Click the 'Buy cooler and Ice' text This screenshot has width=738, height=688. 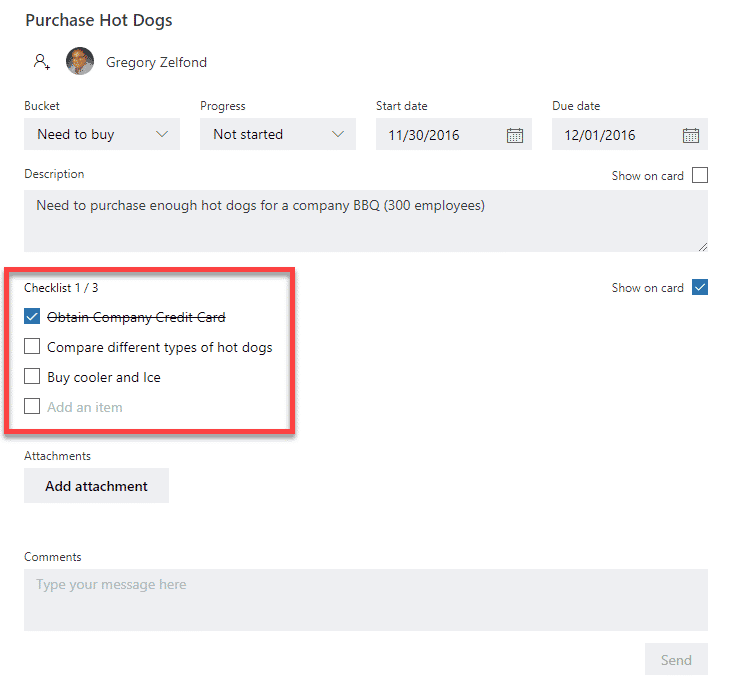click(104, 377)
